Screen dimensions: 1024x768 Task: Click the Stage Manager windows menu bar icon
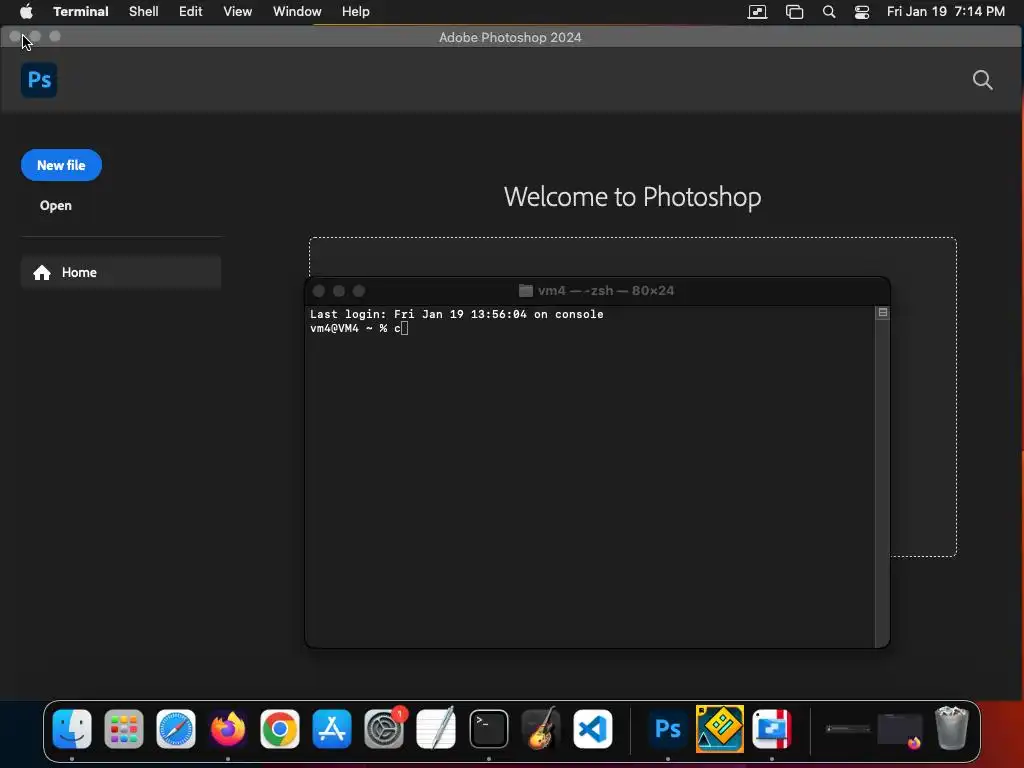click(794, 12)
